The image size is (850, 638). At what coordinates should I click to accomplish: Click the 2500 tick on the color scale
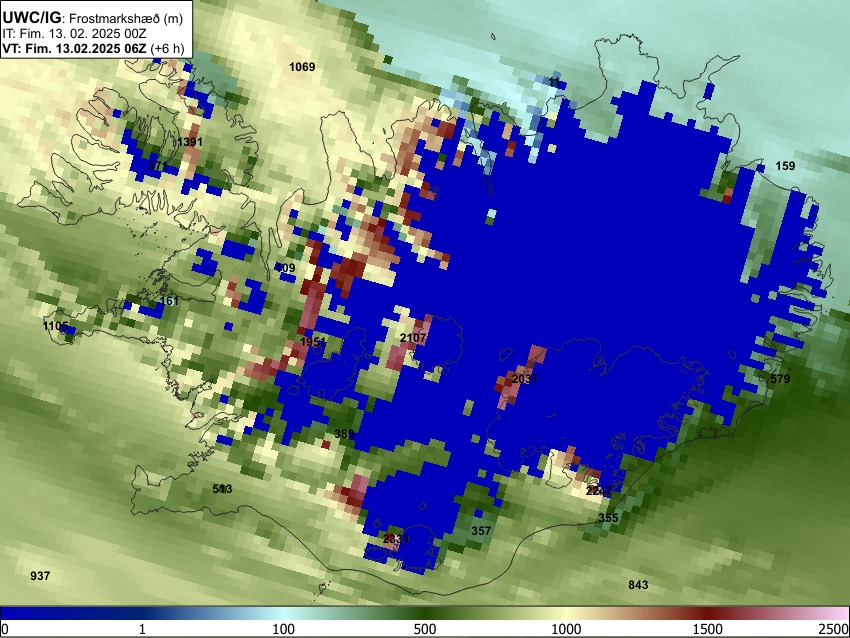pyautogui.click(x=835, y=629)
